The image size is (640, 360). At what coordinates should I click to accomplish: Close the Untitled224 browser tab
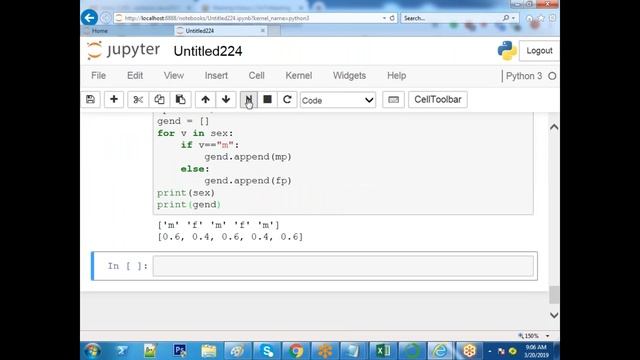click(x=263, y=31)
